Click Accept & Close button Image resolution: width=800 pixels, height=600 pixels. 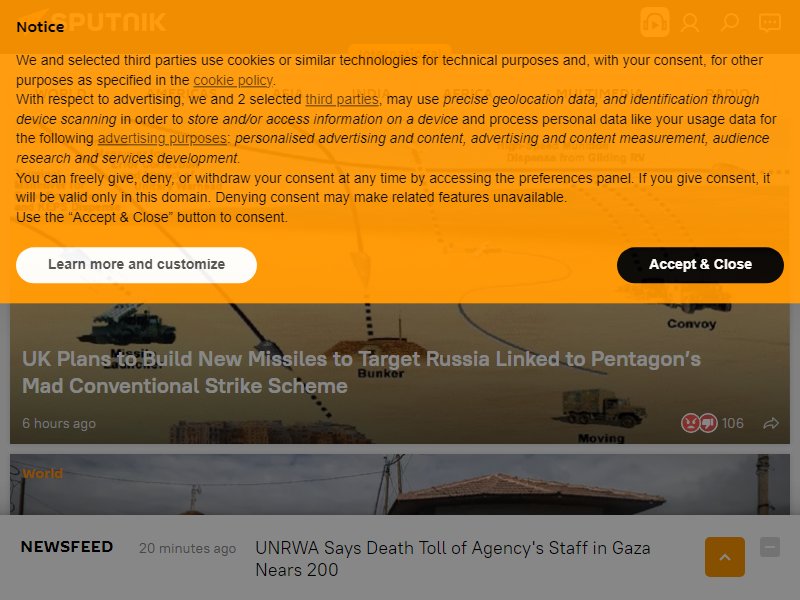[700, 265]
